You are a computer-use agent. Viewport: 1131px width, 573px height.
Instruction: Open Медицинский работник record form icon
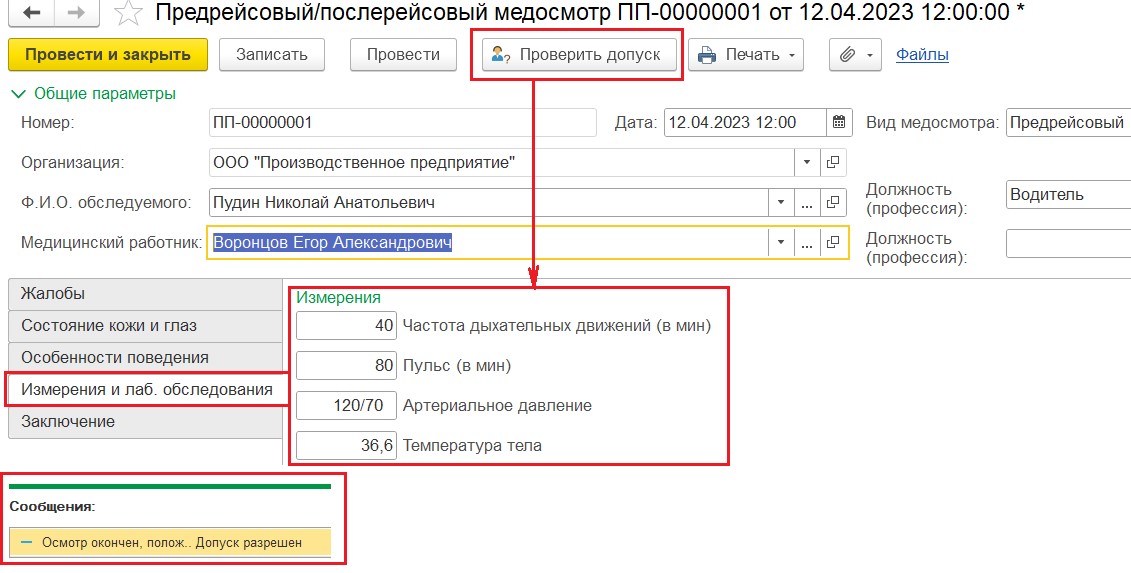pyautogui.click(x=833, y=243)
